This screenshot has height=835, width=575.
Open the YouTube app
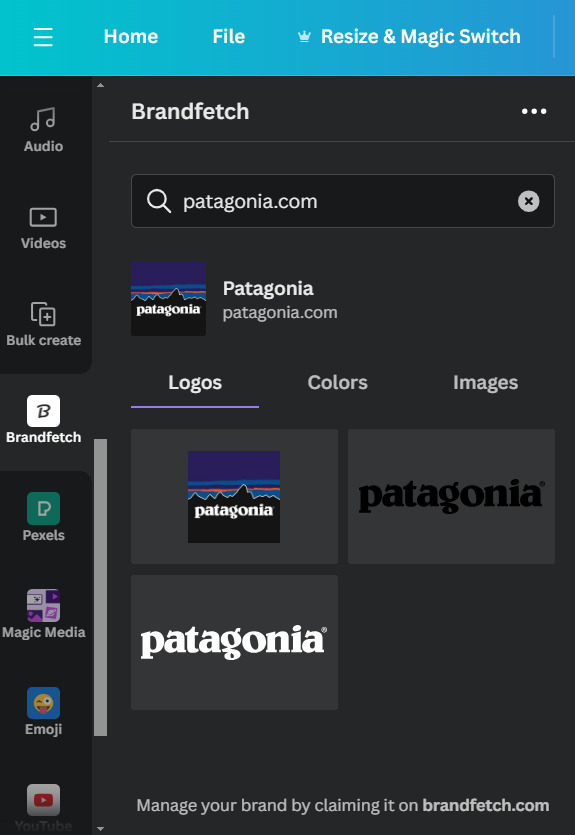click(43, 807)
